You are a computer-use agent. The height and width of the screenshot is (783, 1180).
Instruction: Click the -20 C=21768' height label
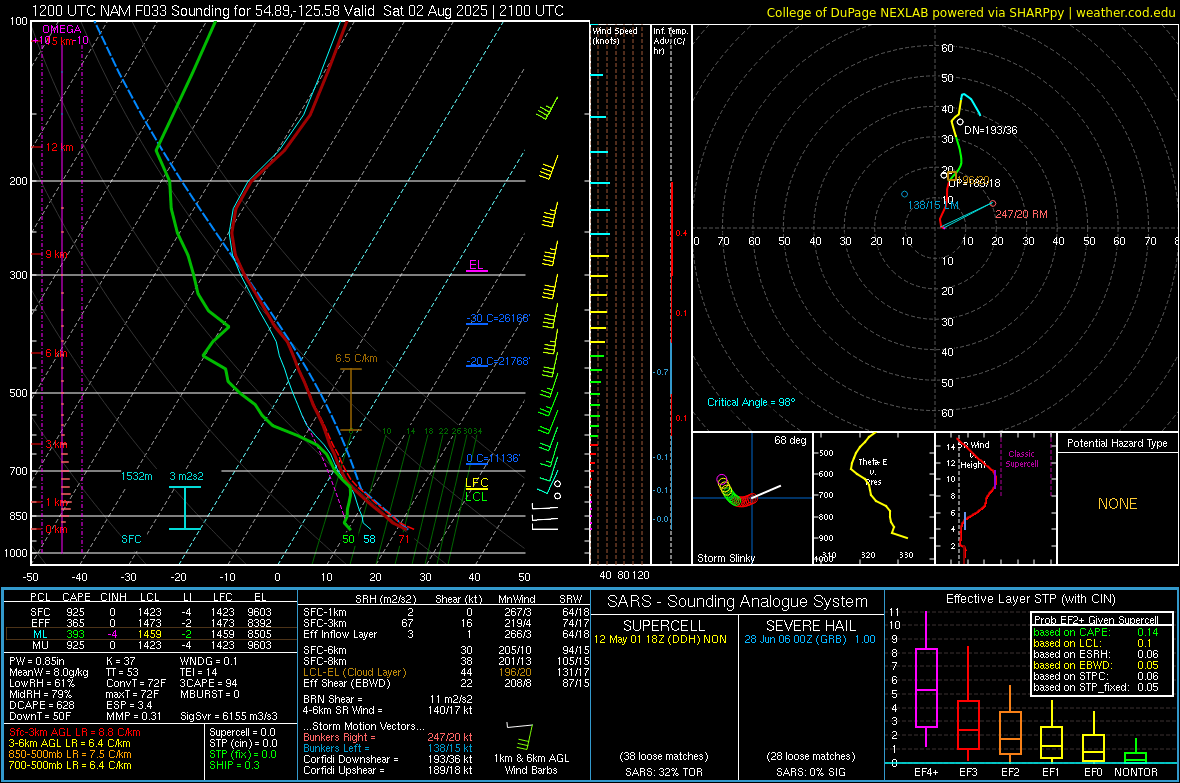[x=498, y=361]
